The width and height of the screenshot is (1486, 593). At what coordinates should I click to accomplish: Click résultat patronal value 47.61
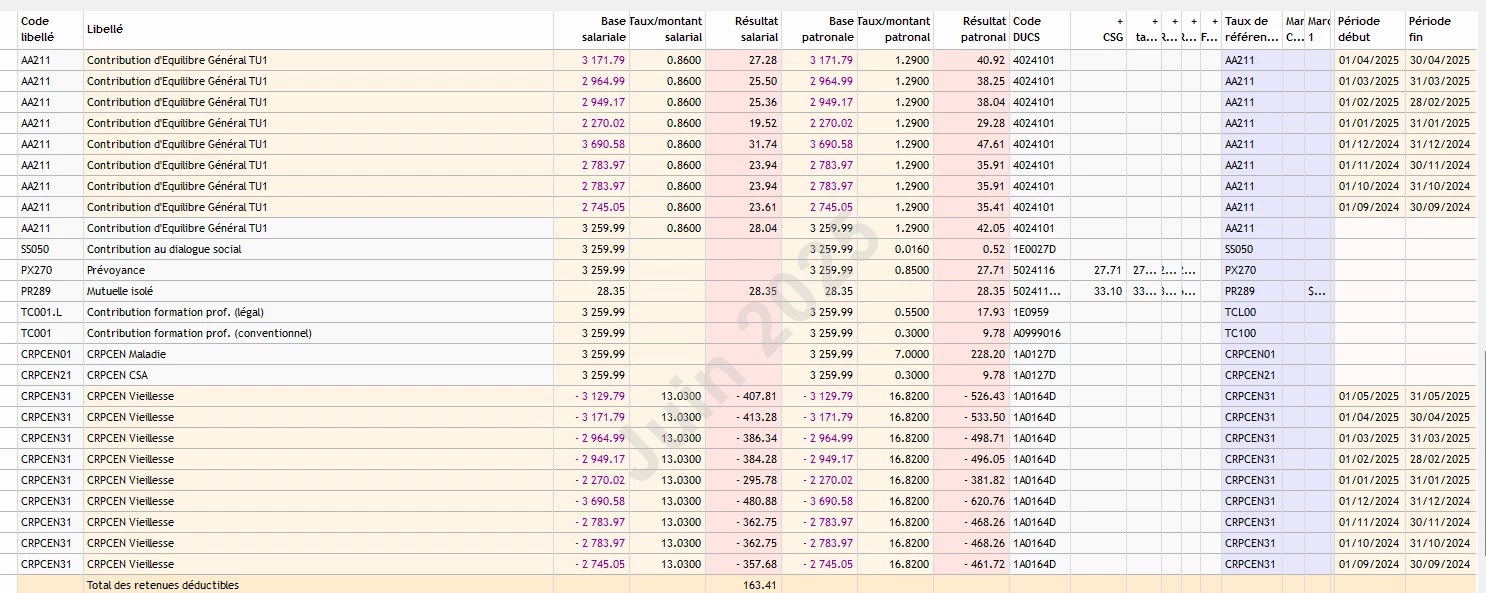pyautogui.click(x=991, y=144)
